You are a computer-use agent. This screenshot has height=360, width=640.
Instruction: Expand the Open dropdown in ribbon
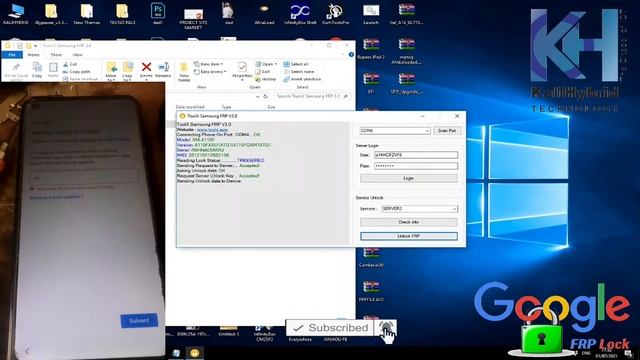point(267,64)
